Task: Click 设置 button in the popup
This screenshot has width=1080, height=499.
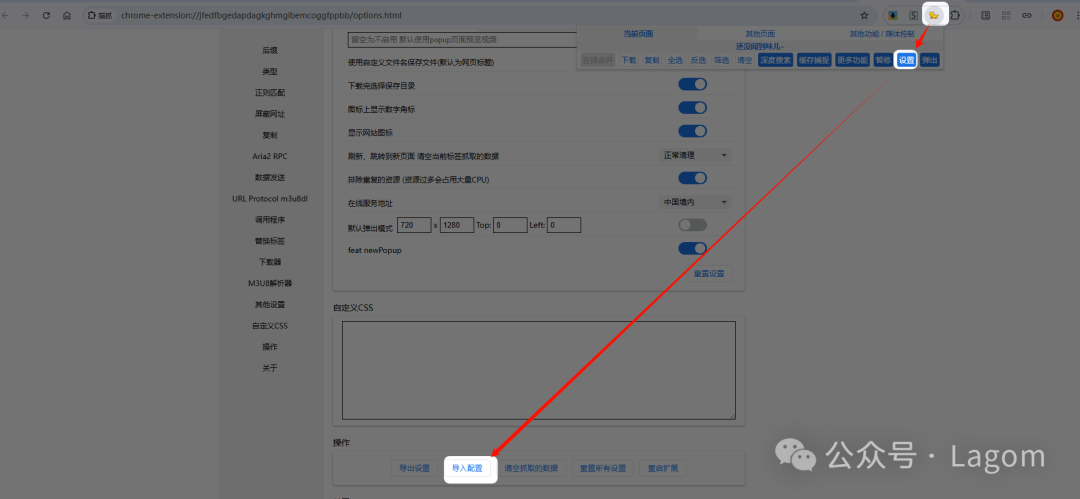Action: 906,60
